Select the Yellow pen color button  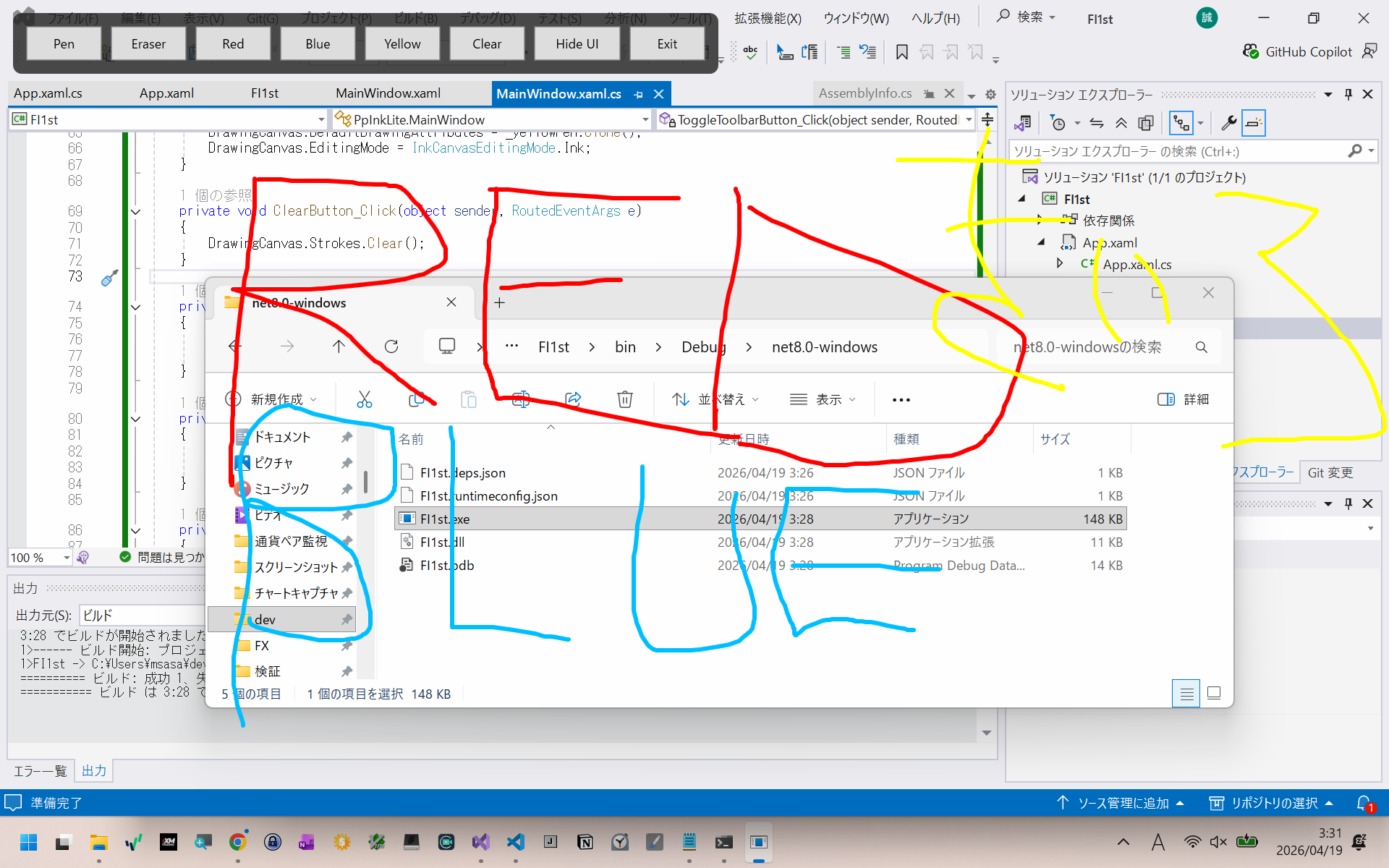pyautogui.click(x=402, y=44)
